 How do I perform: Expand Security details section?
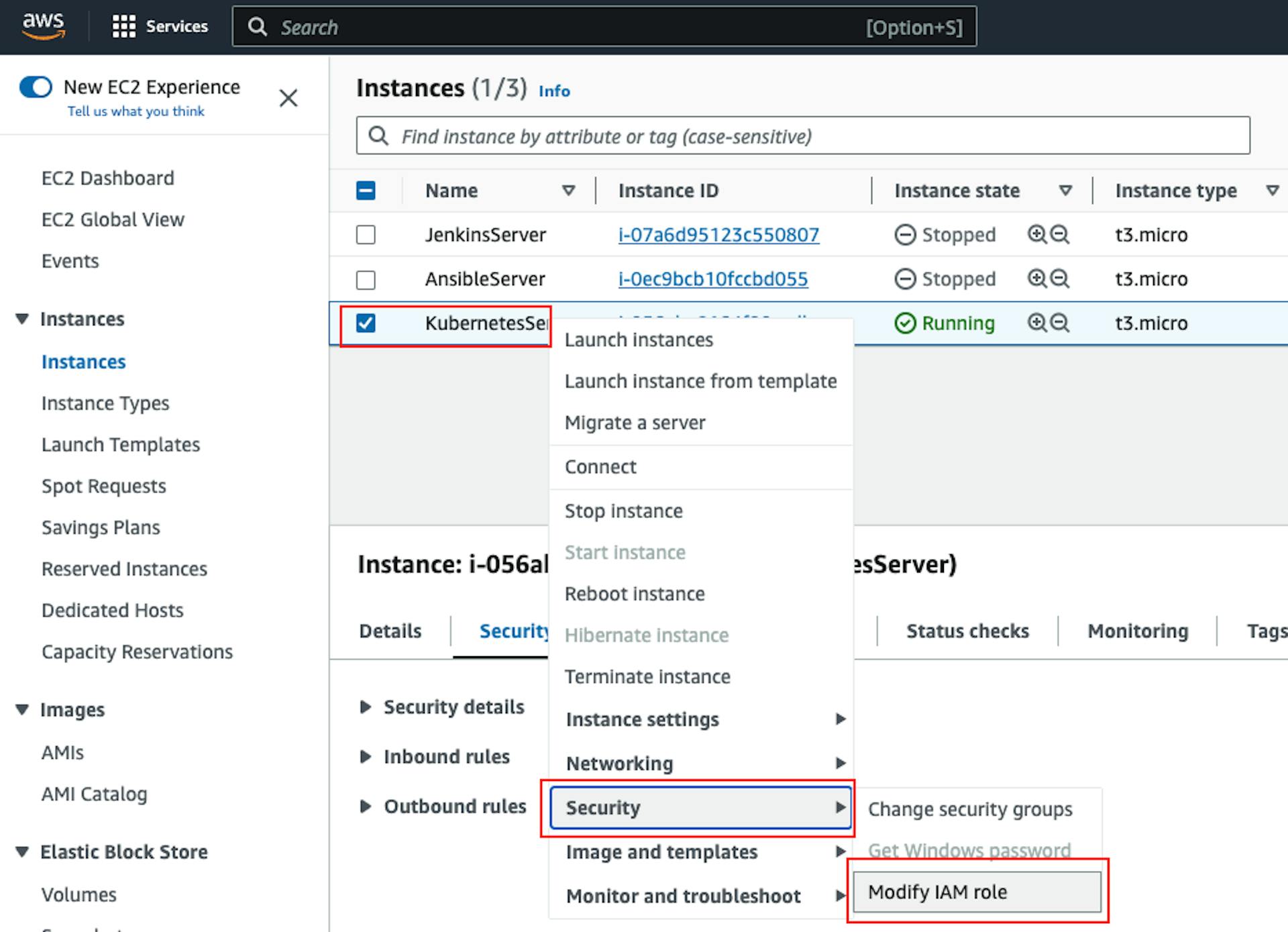click(366, 707)
